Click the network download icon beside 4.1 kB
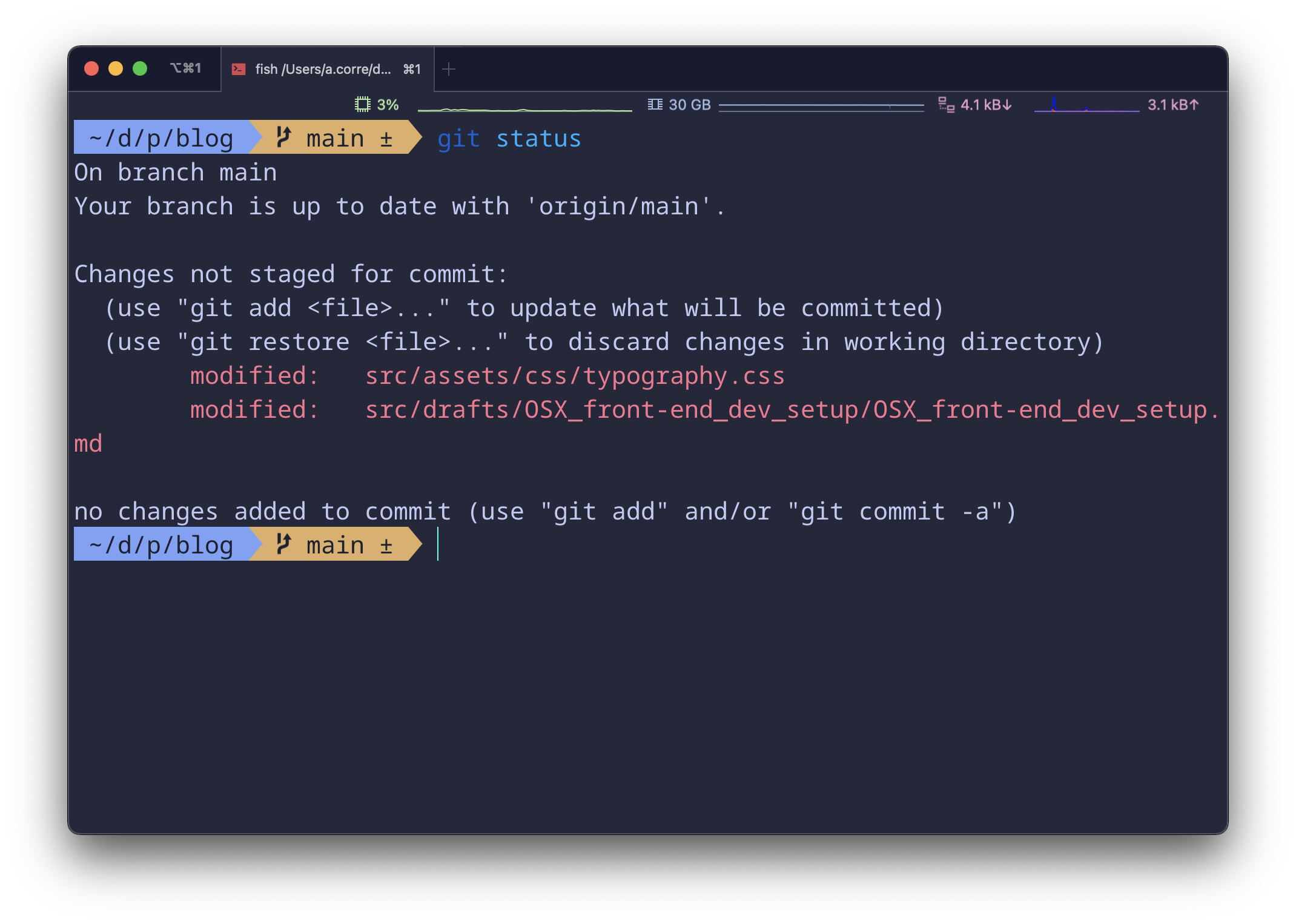The width and height of the screenshot is (1296, 924). (x=945, y=104)
